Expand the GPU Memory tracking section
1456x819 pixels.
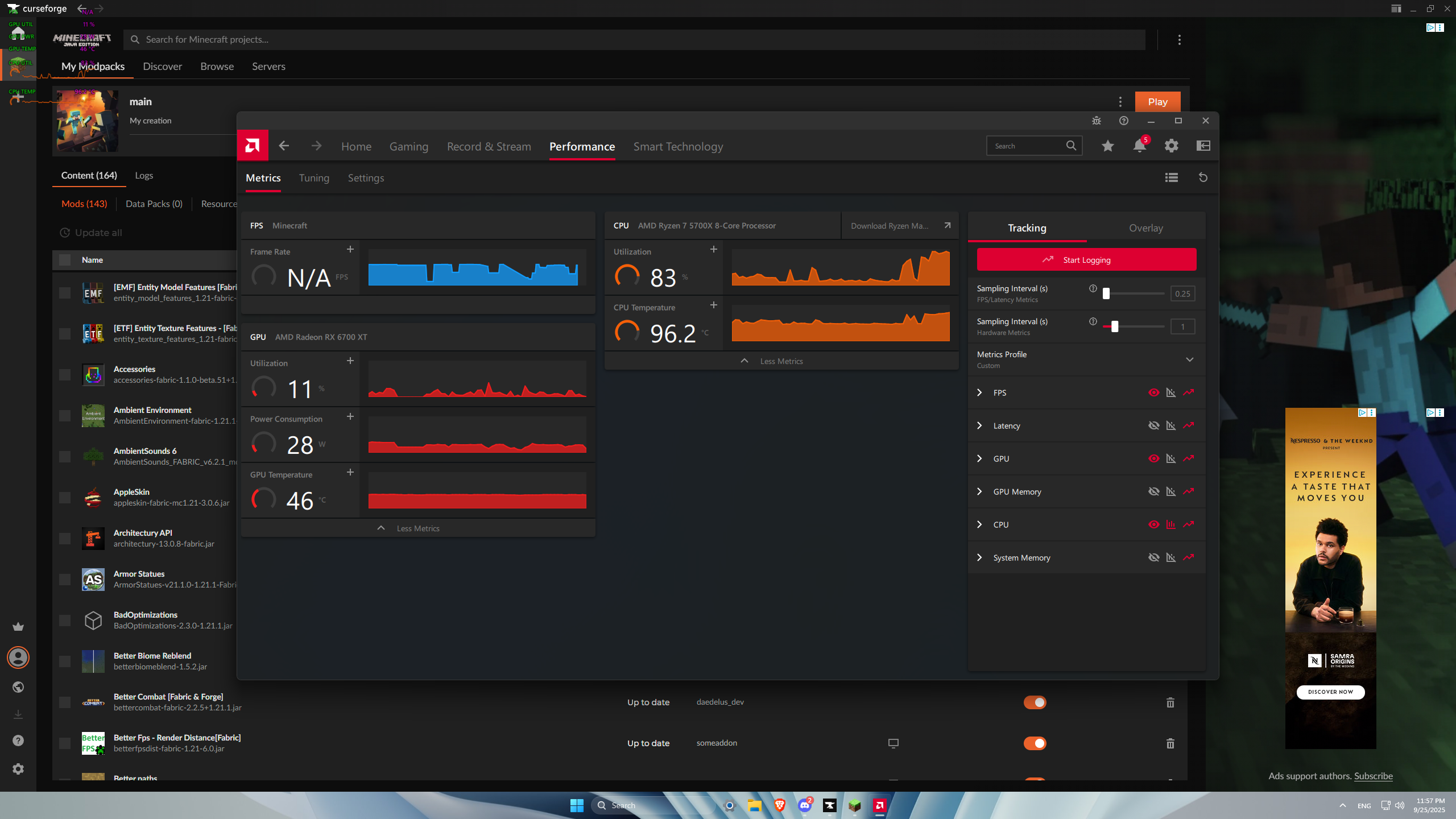[979, 491]
